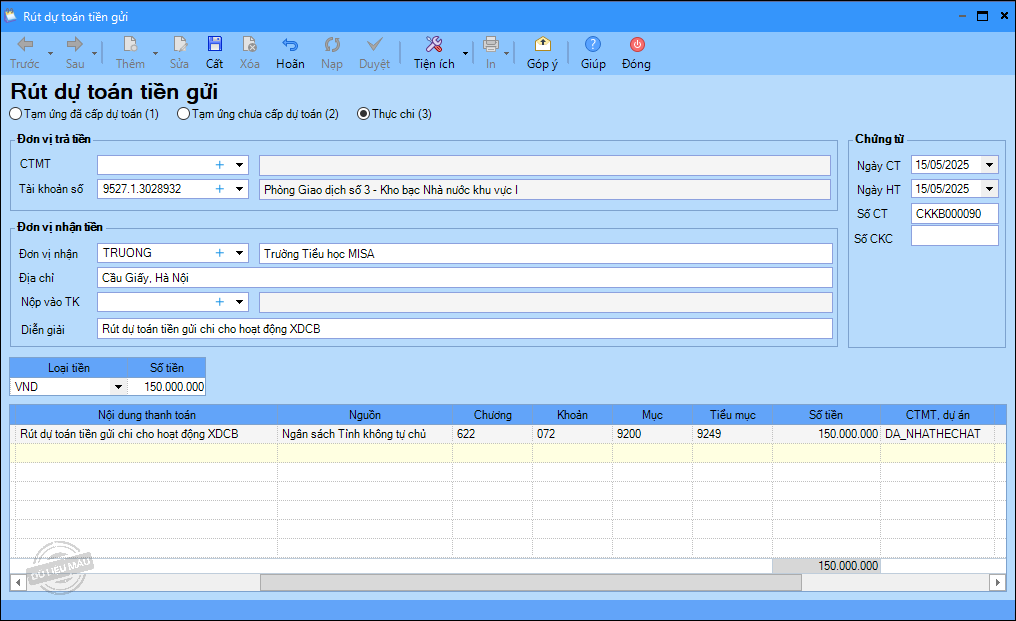The height and width of the screenshot is (621, 1016).
Task: Select Tạm ứng chưa cấp dự toán (2)
Action: (184, 114)
